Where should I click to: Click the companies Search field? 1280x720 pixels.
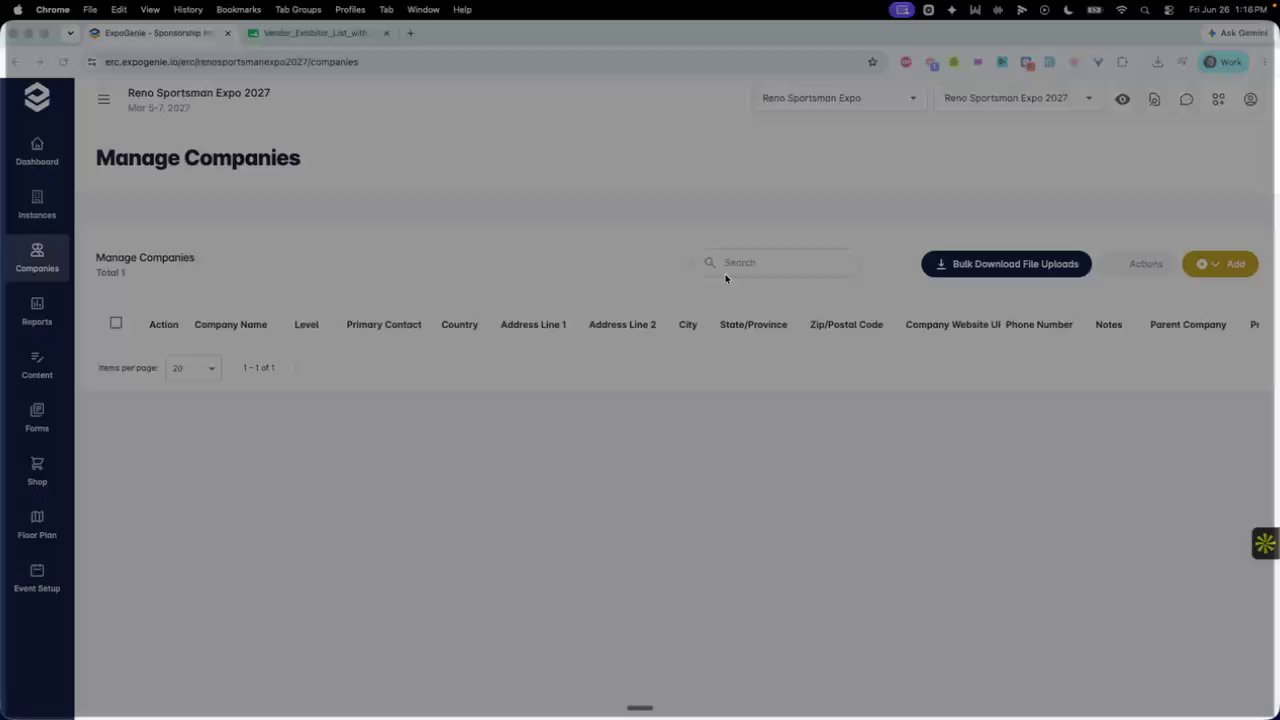[x=780, y=263]
